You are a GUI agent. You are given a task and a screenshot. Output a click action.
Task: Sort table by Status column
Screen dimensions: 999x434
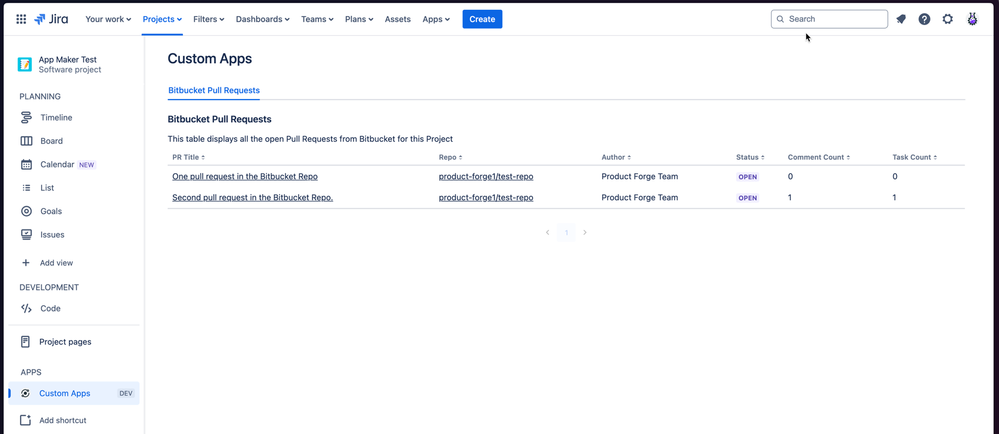pos(750,157)
